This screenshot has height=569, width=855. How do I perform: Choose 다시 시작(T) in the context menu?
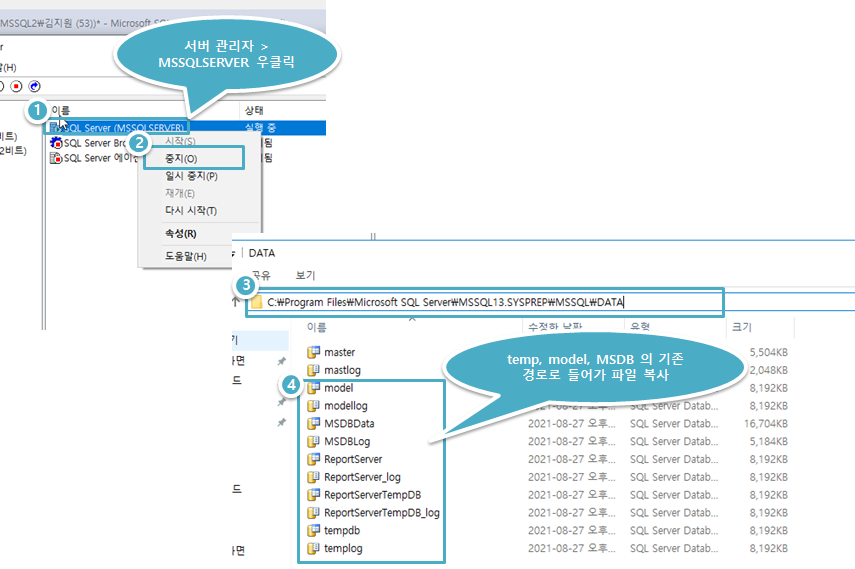point(191,211)
